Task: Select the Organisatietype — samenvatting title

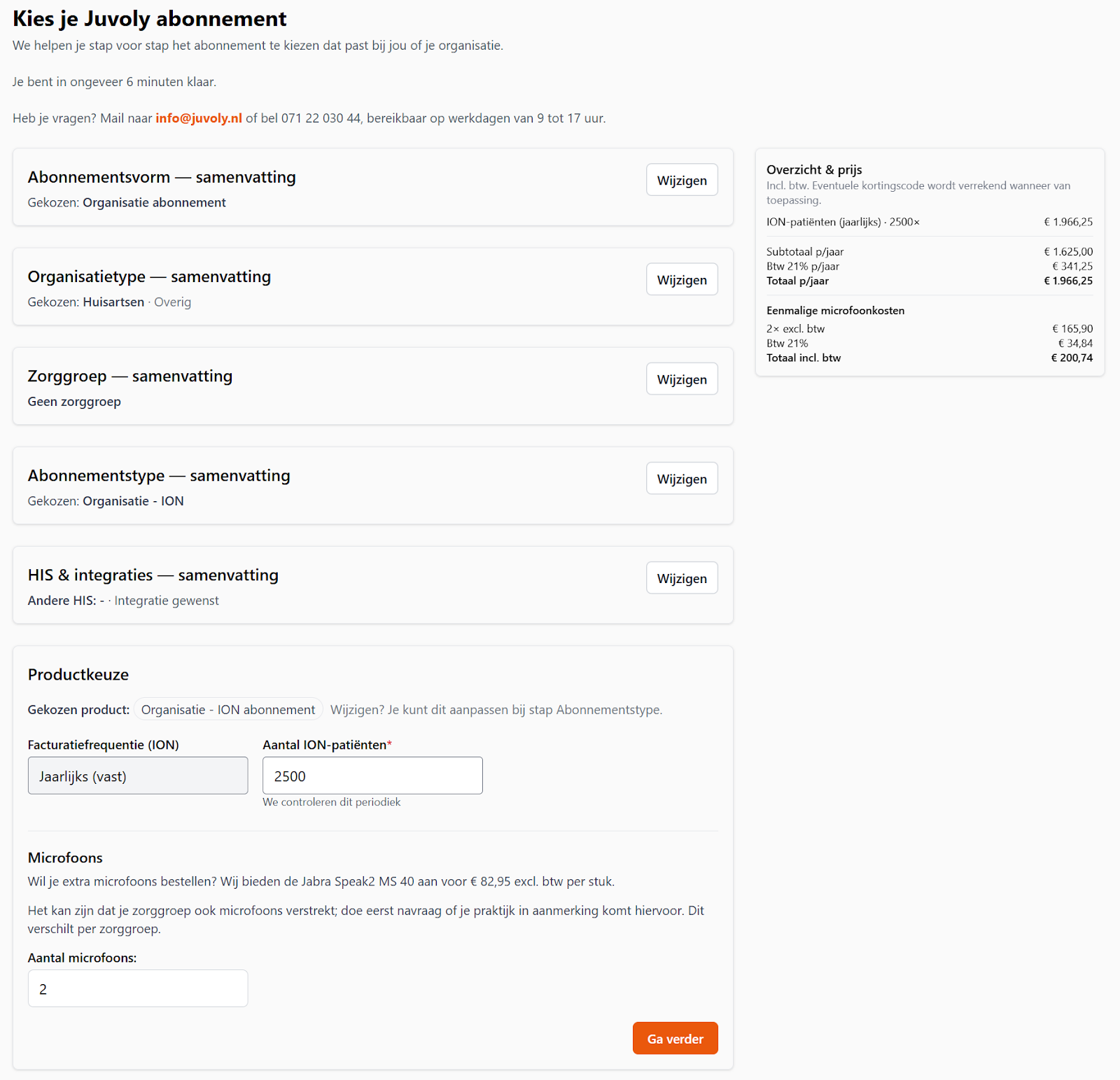Action: [149, 276]
